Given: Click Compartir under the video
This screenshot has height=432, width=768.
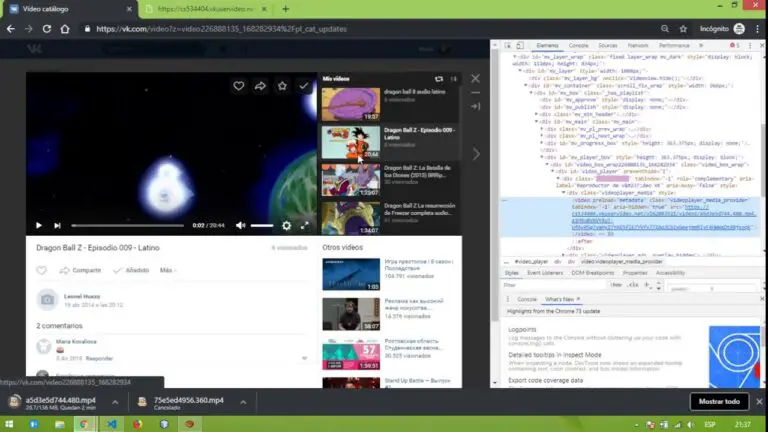Looking at the screenshot, I should point(80,270).
